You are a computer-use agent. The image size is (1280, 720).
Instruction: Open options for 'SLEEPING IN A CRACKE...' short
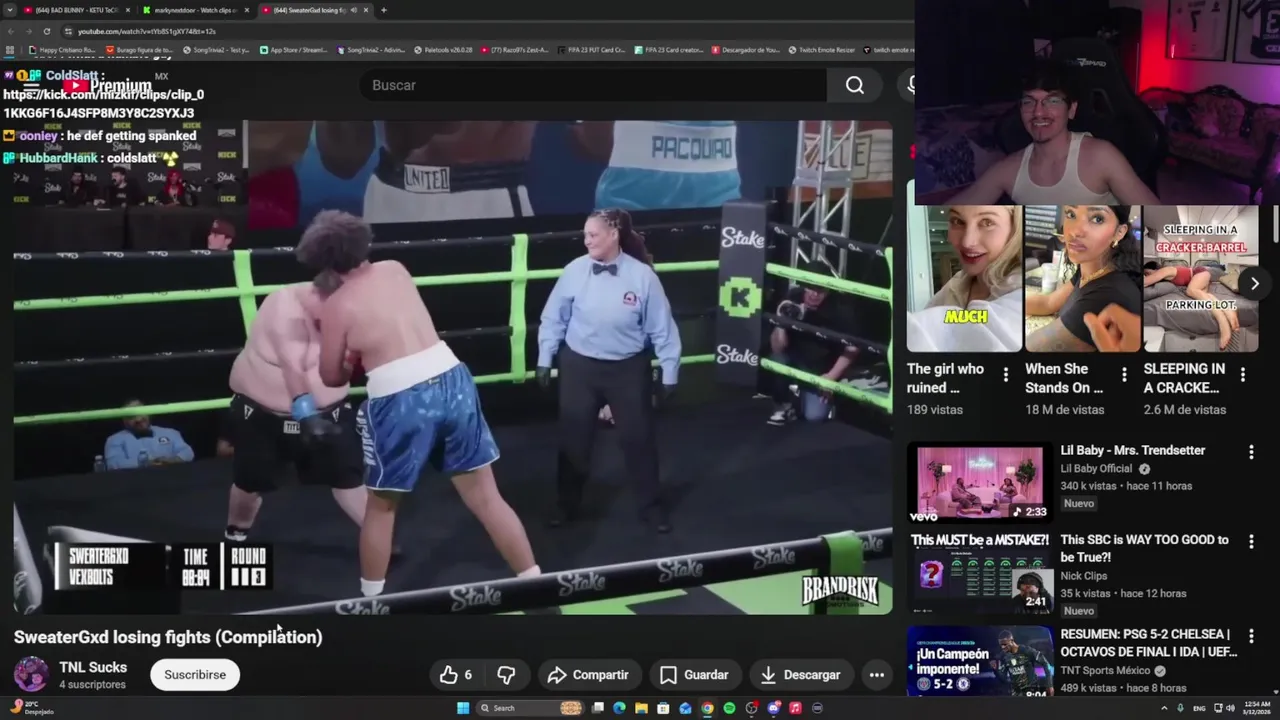1242,375
